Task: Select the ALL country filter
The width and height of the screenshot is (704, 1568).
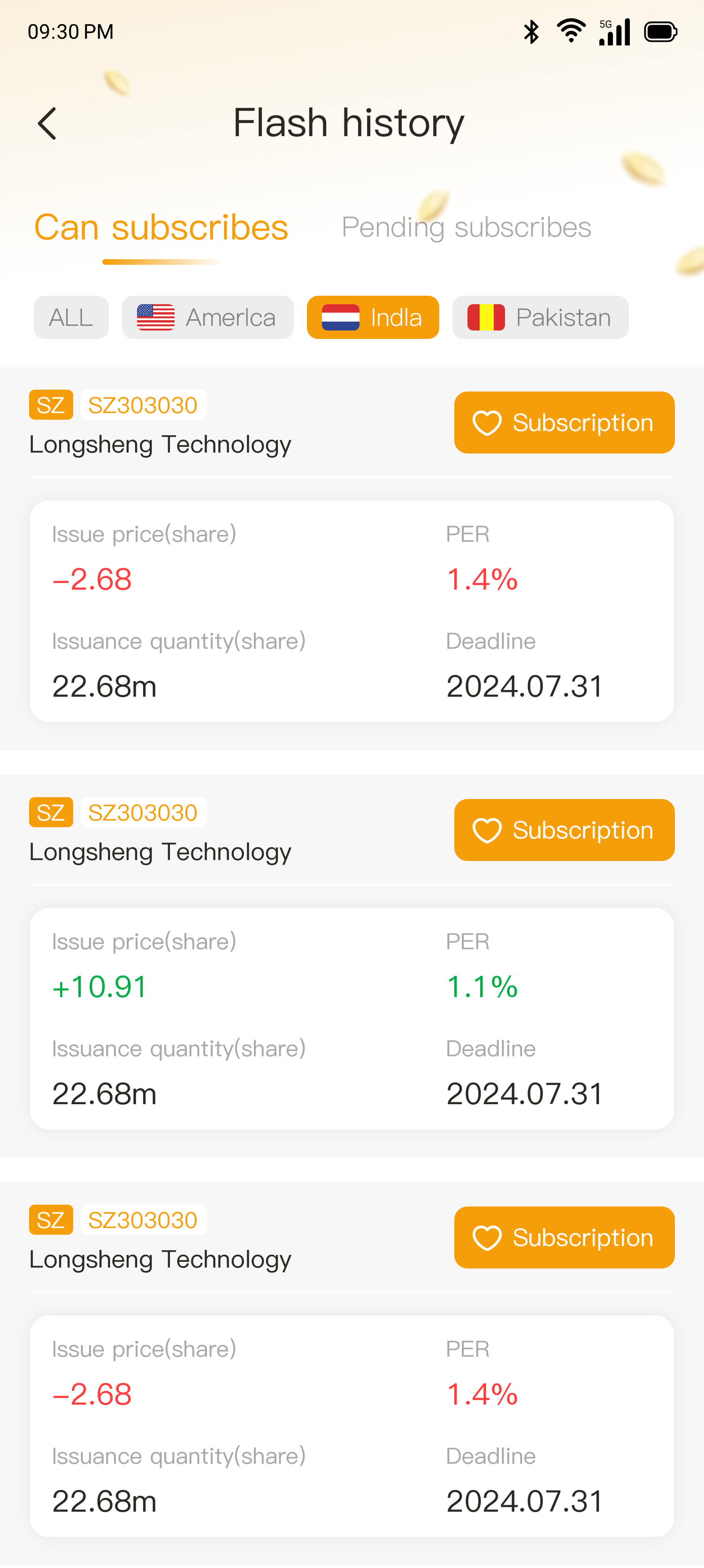Action: click(x=71, y=317)
